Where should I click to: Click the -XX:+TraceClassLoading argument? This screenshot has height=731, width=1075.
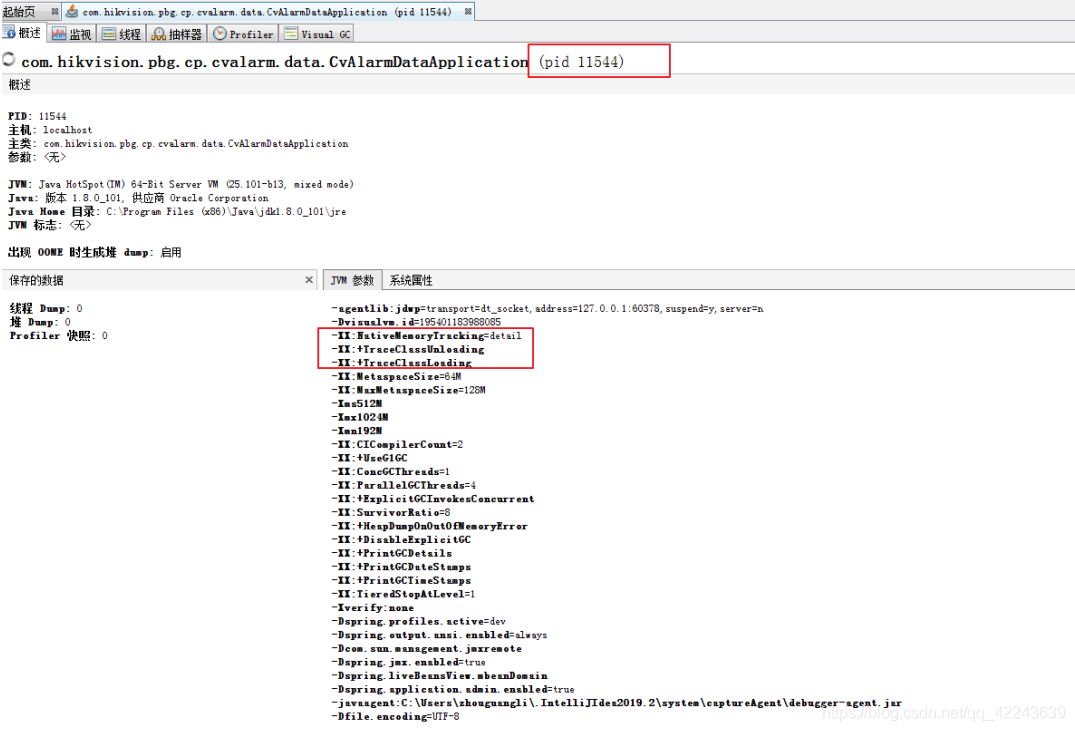[402, 363]
